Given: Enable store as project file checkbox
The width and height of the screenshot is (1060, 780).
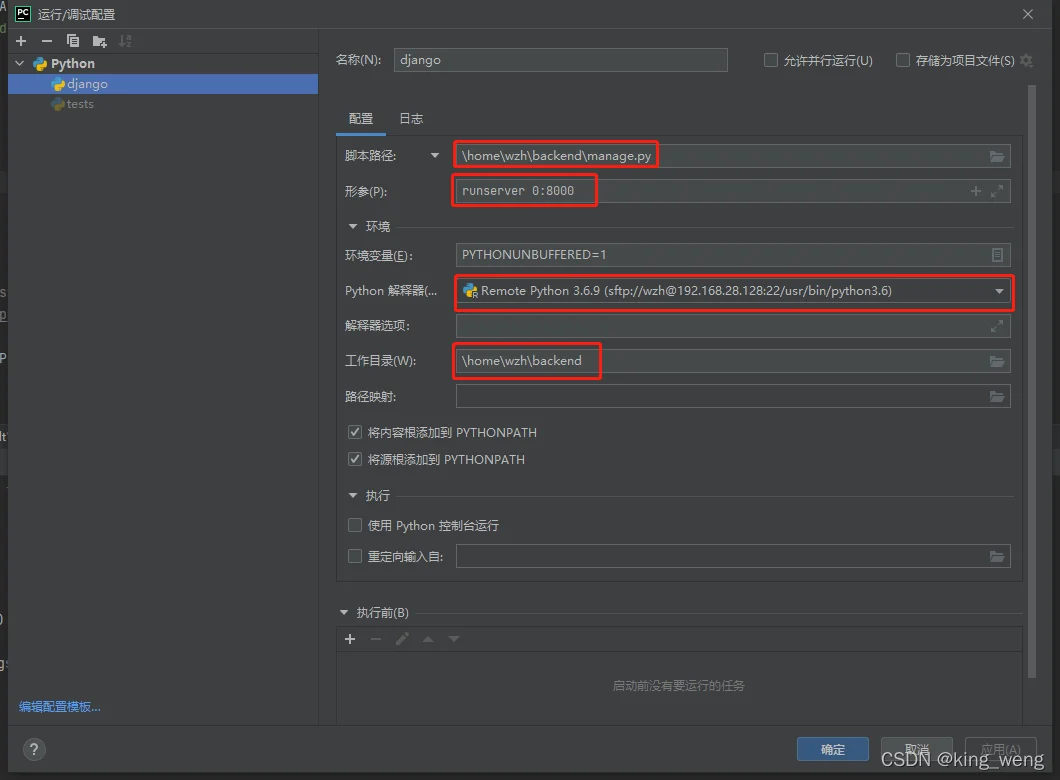Looking at the screenshot, I should click(x=902, y=60).
